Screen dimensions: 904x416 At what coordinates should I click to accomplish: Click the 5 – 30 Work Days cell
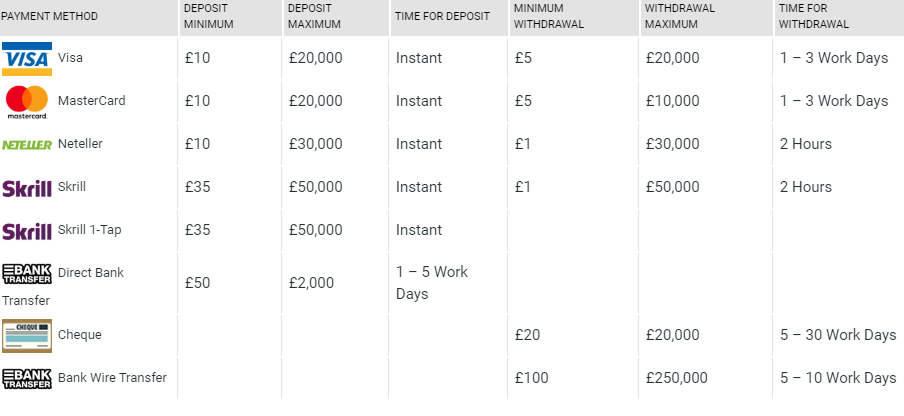(x=838, y=335)
